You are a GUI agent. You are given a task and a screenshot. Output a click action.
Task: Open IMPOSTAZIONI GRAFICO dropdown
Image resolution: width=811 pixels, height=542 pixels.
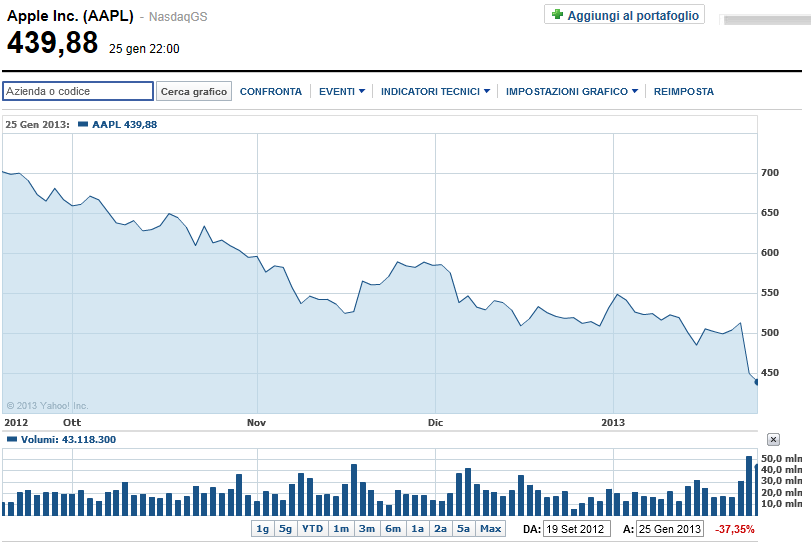[x=571, y=91]
